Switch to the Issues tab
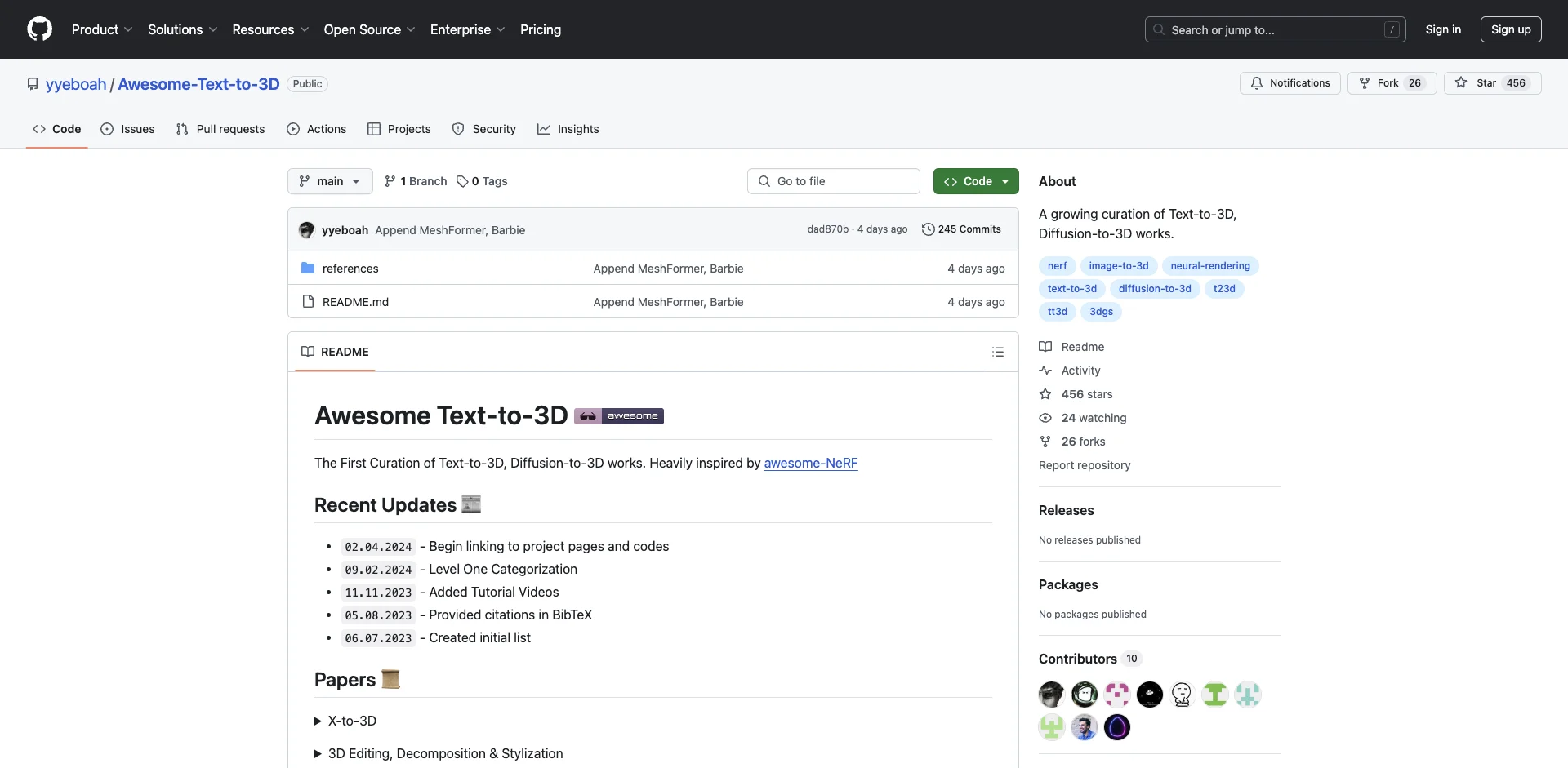The image size is (1568, 768). [127, 129]
